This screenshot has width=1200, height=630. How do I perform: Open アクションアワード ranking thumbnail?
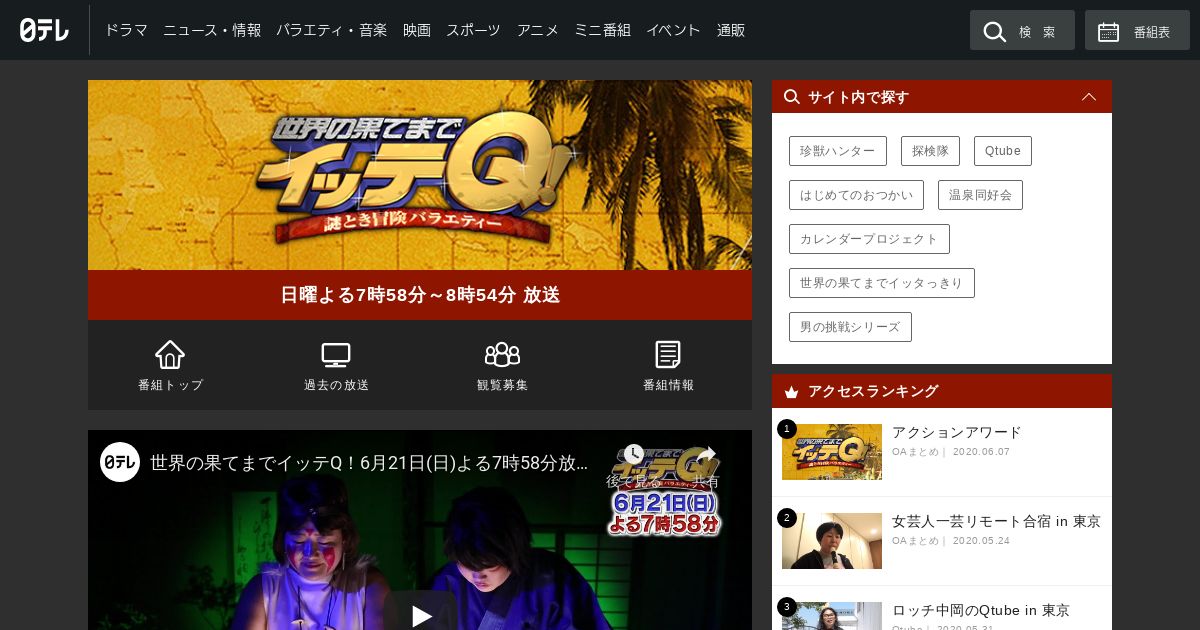click(x=832, y=452)
